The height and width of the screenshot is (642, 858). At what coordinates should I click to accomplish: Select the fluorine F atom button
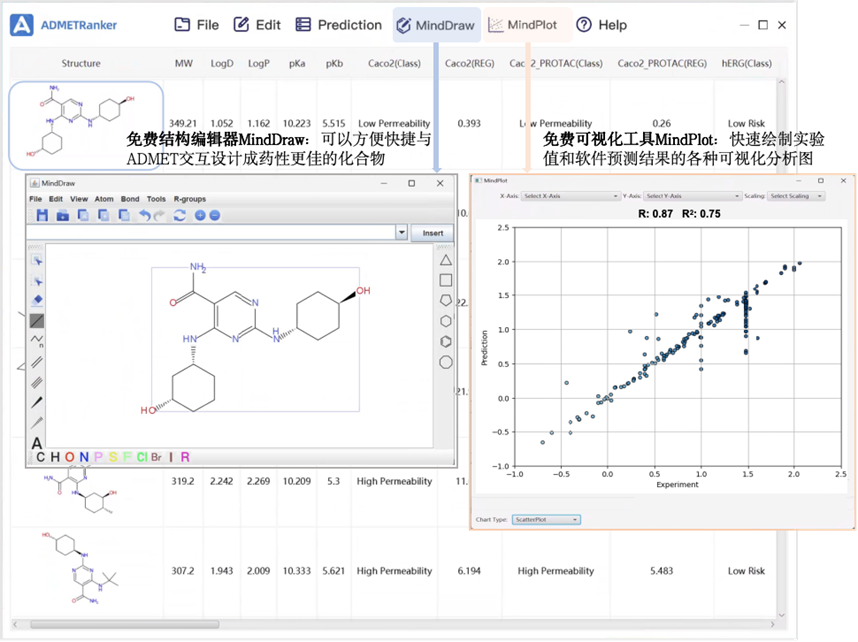pyautogui.click(x=127, y=457)
